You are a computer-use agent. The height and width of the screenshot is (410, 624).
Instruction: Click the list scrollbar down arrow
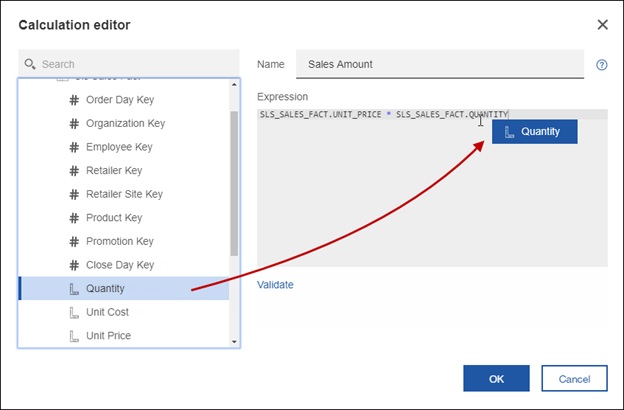point(234,342)
